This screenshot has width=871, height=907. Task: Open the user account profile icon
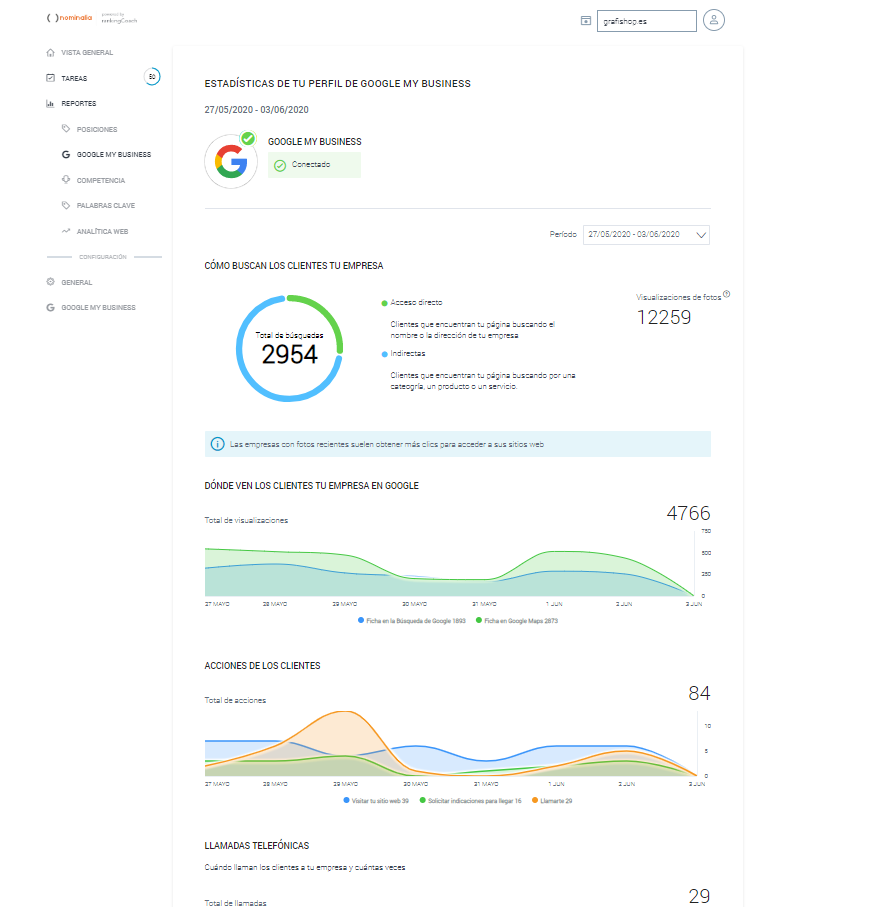(713, 20)
